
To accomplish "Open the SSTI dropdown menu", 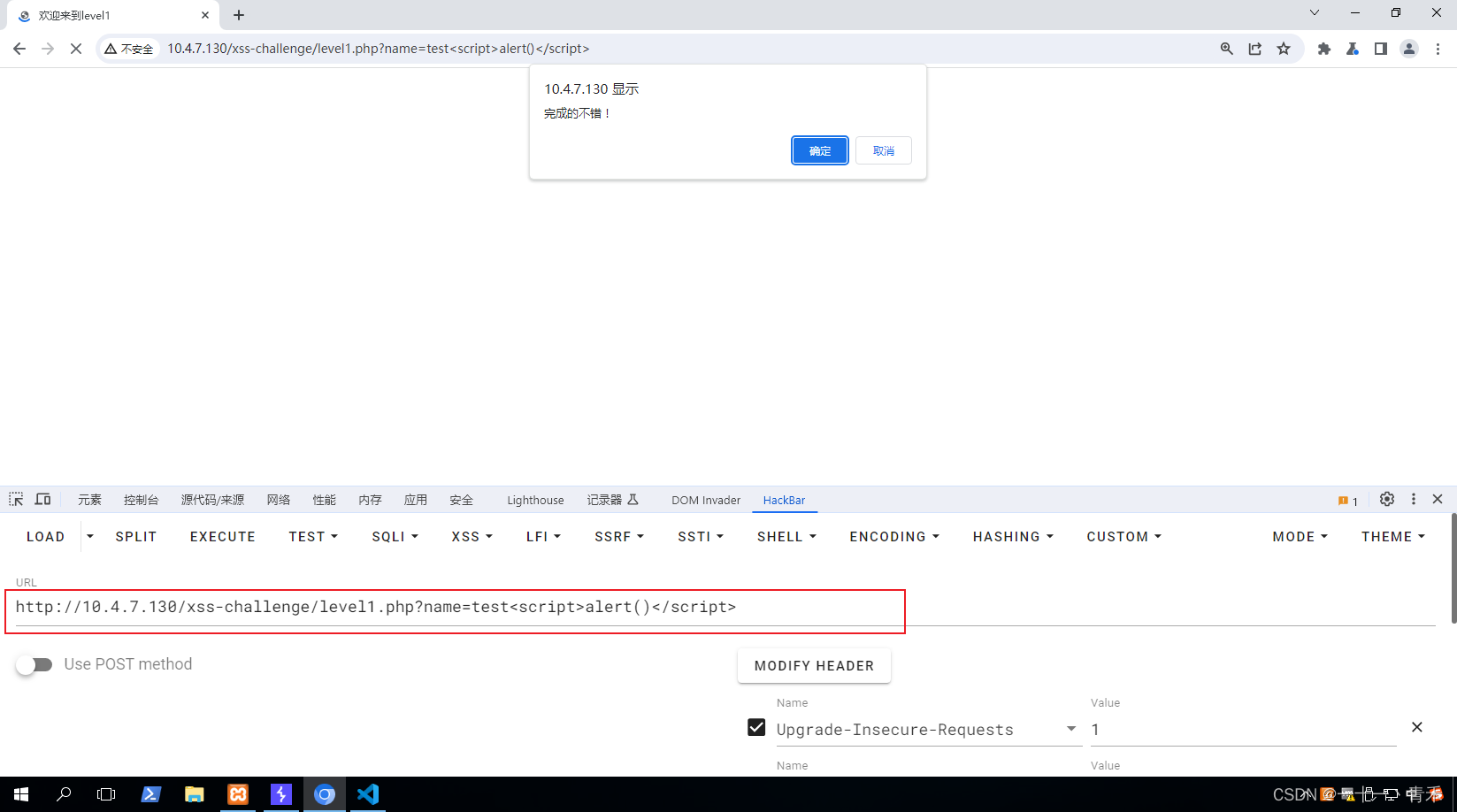I will tap(701, 537).
